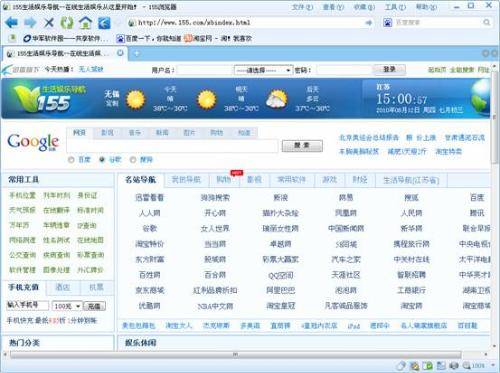Click today's sunny weather icon
Image resolution: width=500 pixels, height=373 pixels.
point(135,100)
